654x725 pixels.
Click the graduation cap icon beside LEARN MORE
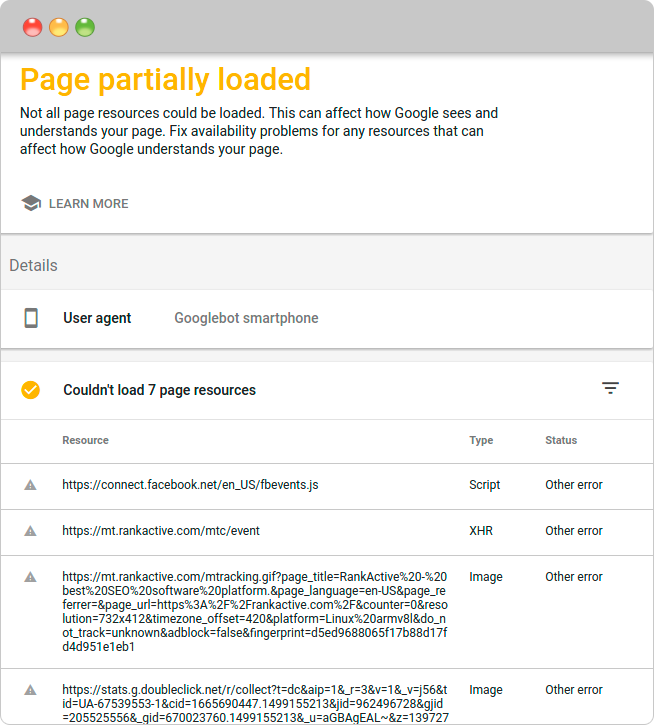31,203
